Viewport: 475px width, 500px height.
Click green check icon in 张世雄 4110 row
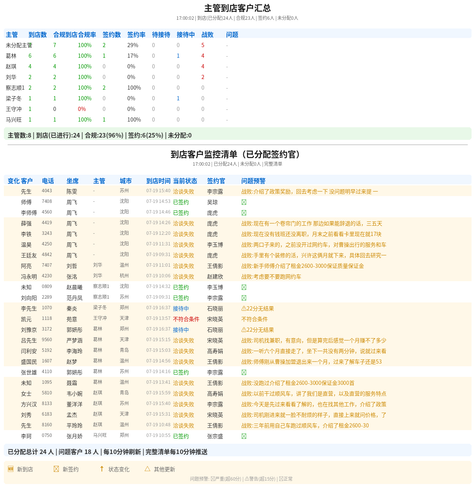[244, 372]
